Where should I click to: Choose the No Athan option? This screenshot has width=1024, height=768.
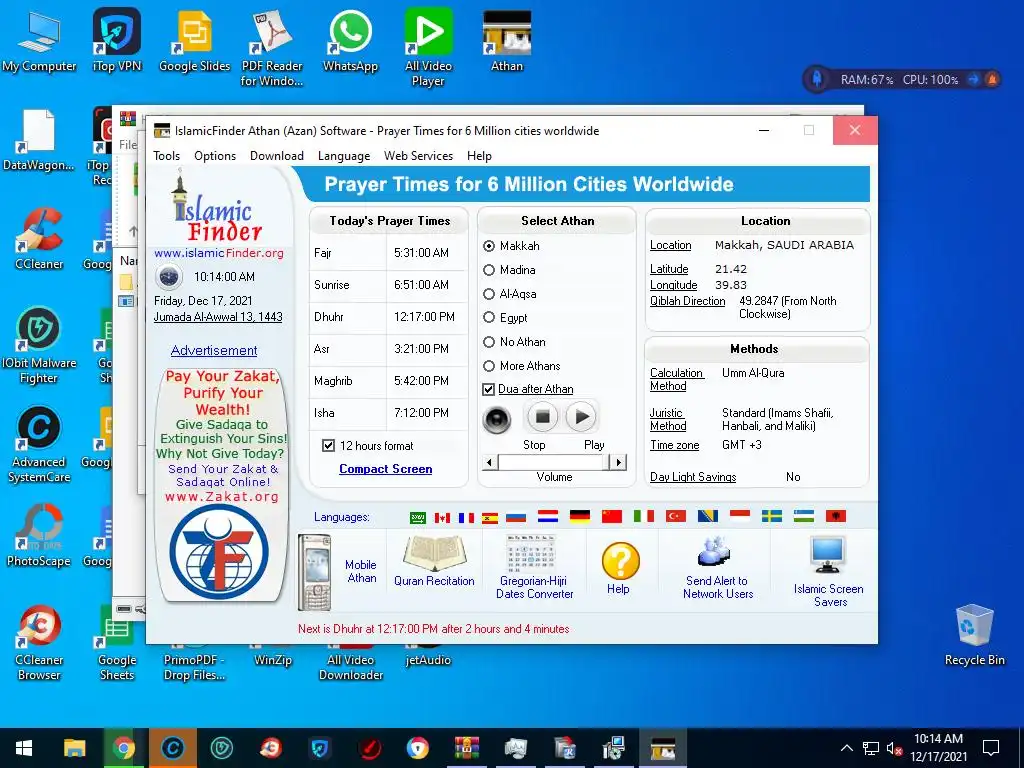tap(488, 342)
